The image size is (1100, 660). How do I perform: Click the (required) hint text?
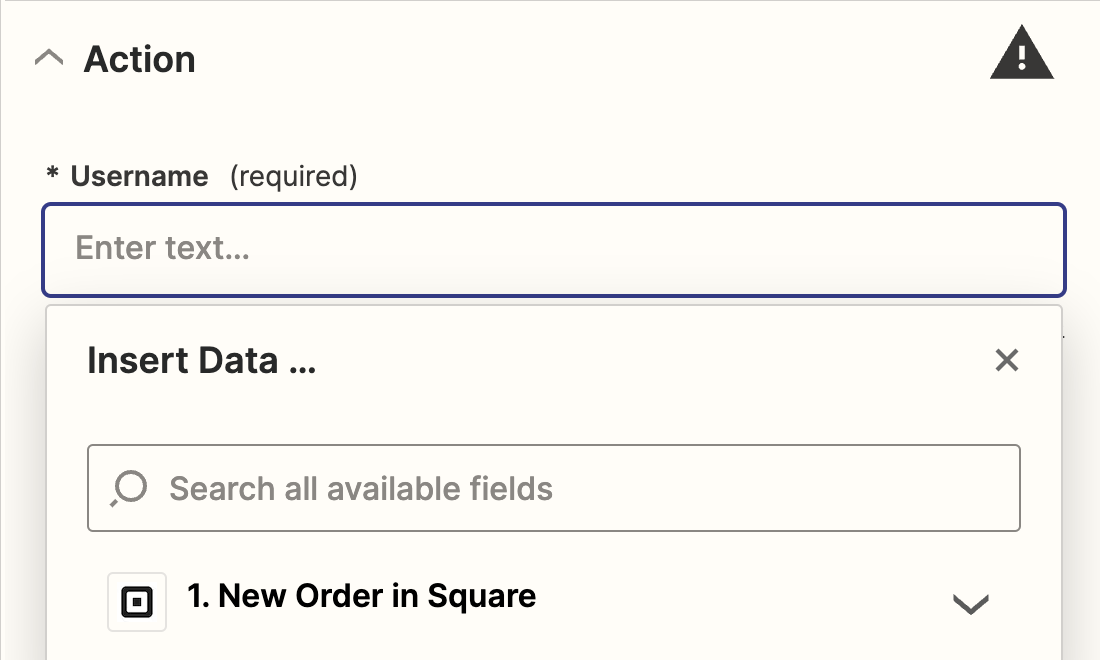tap(294, 177)
